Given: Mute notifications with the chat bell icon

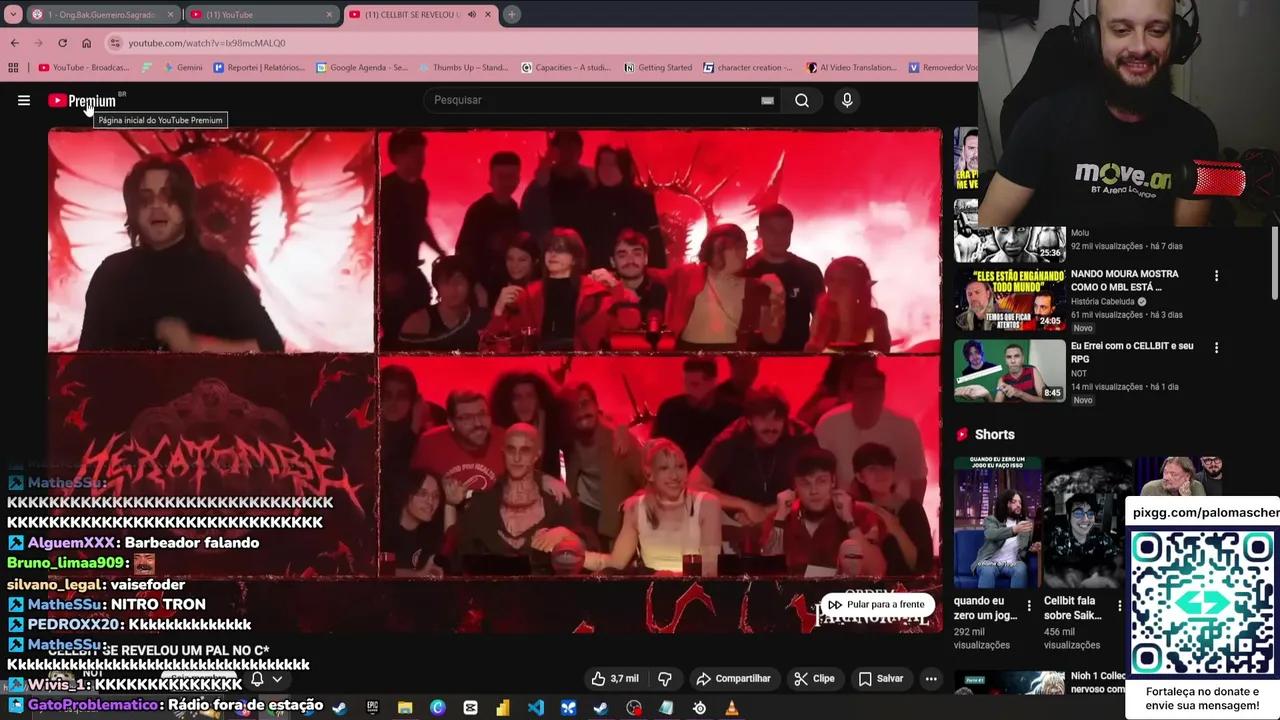Looking at the screenshot, I should tap(257, 679).
